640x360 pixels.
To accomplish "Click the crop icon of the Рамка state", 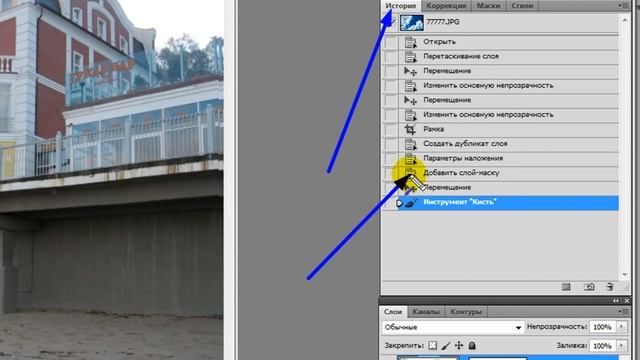I will [410, 129].
